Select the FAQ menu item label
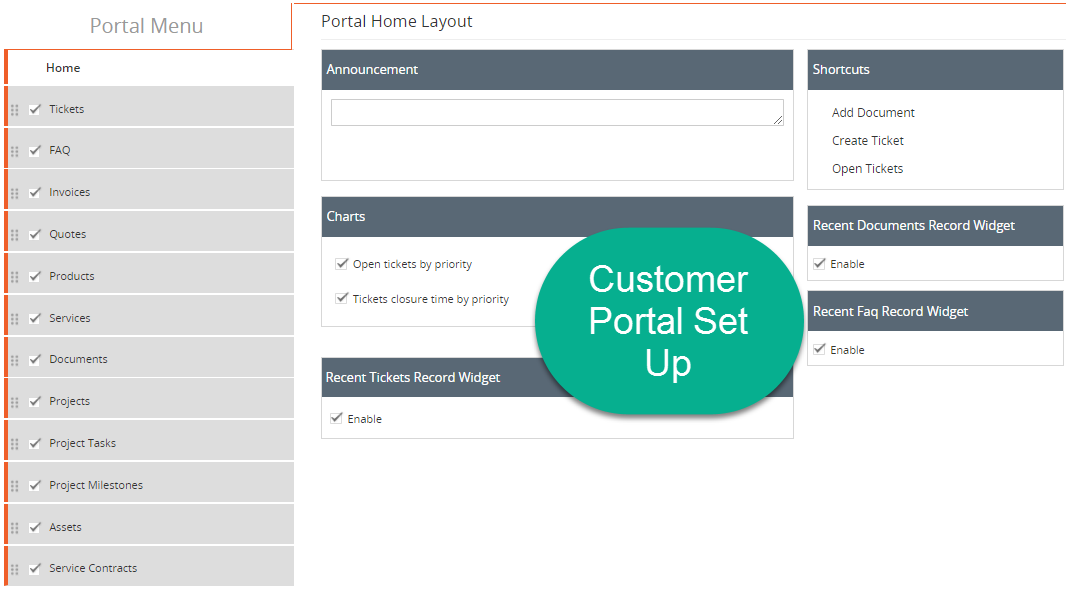 click(x=60, y=150)
